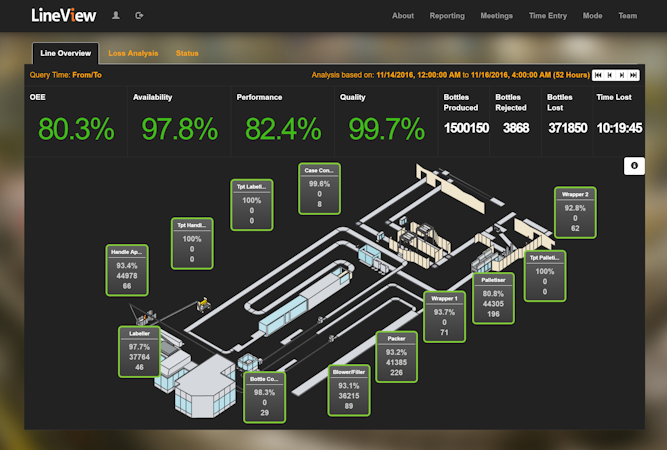Open the About menu
The width and height of the screenshot is (667, 450).
(x=403, y=16)
